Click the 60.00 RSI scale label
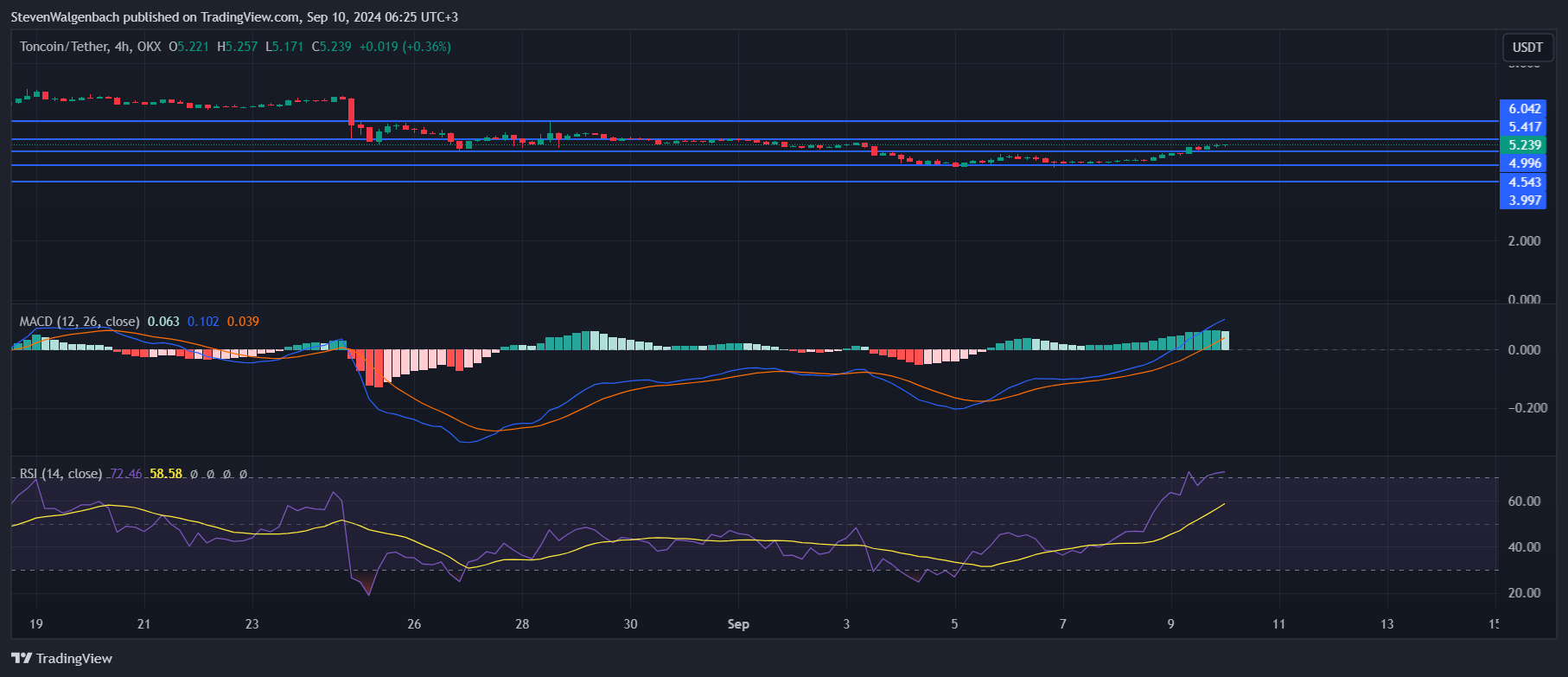Image resolution: width=1568 pixels, height=677 pixels. coord(1524,501)
